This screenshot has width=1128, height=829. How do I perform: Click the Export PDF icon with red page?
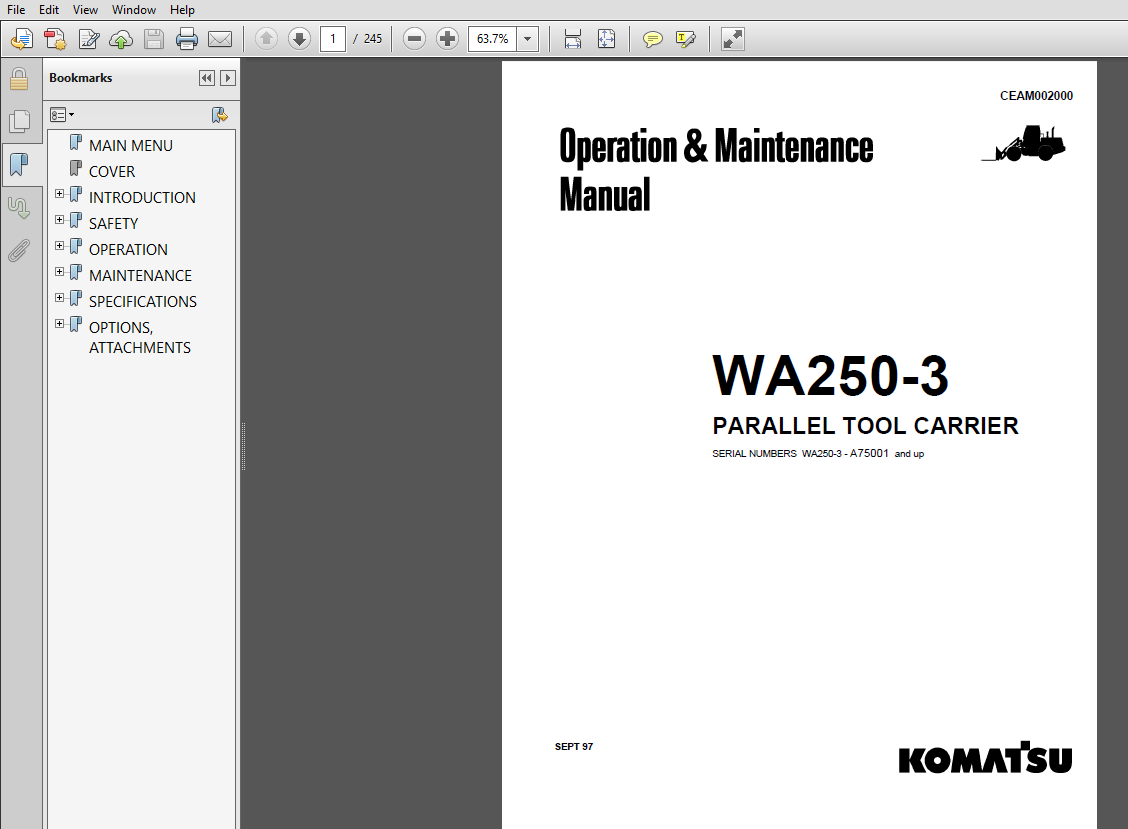coord(55,39)
